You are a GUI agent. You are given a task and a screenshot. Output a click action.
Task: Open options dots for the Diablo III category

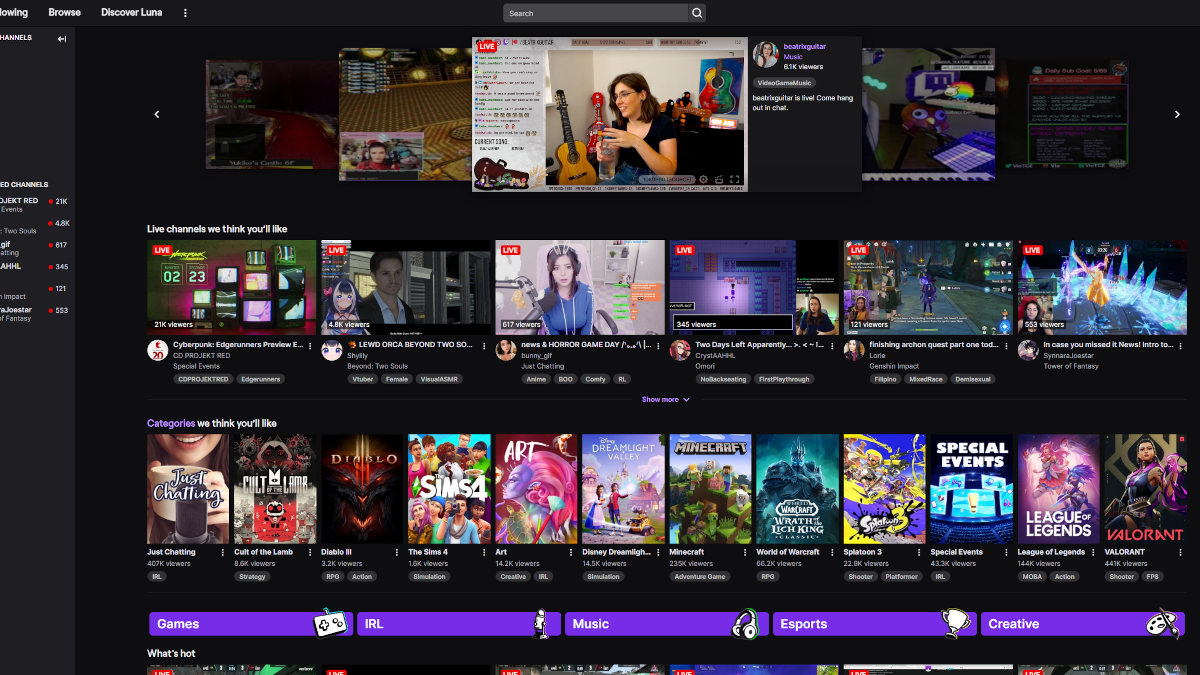click(397, 553)
